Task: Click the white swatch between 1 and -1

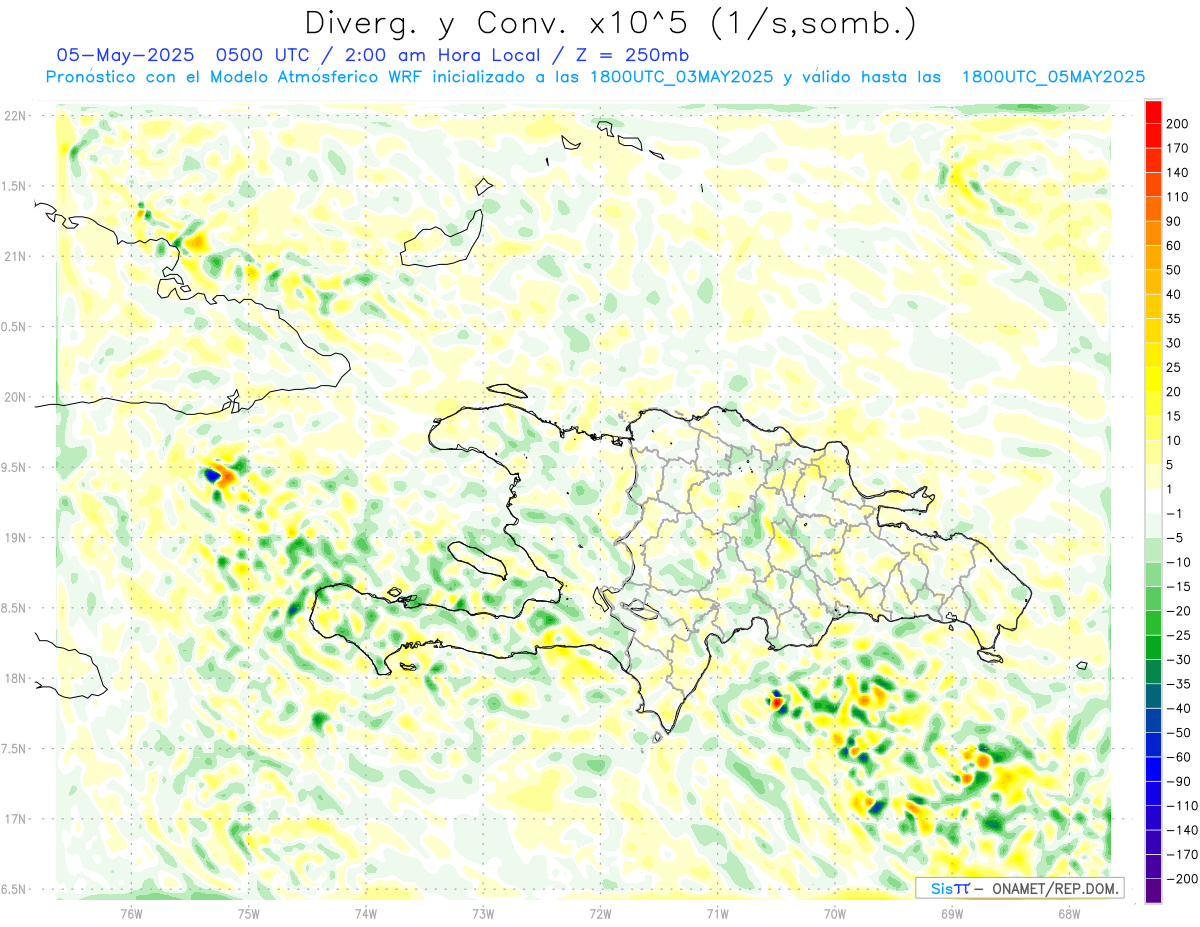Action: pos(1153,501)
